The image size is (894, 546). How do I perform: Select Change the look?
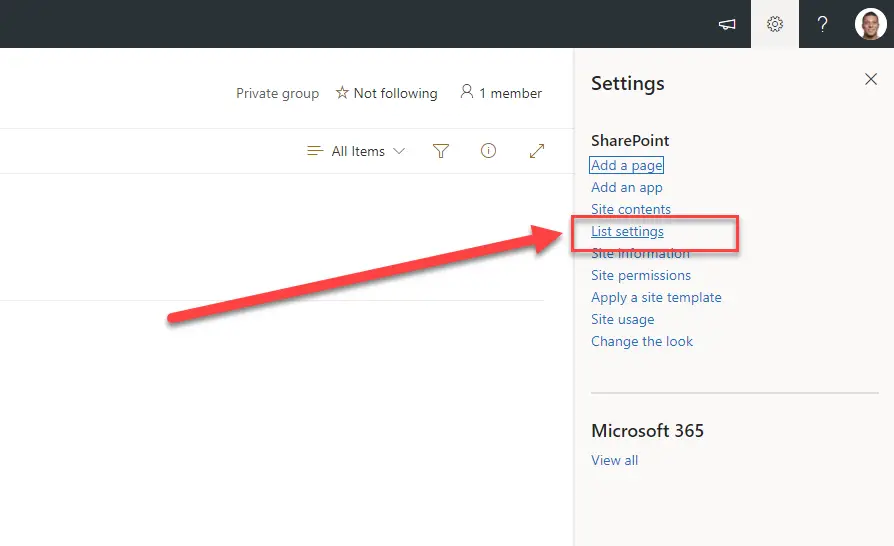(641, 341)
